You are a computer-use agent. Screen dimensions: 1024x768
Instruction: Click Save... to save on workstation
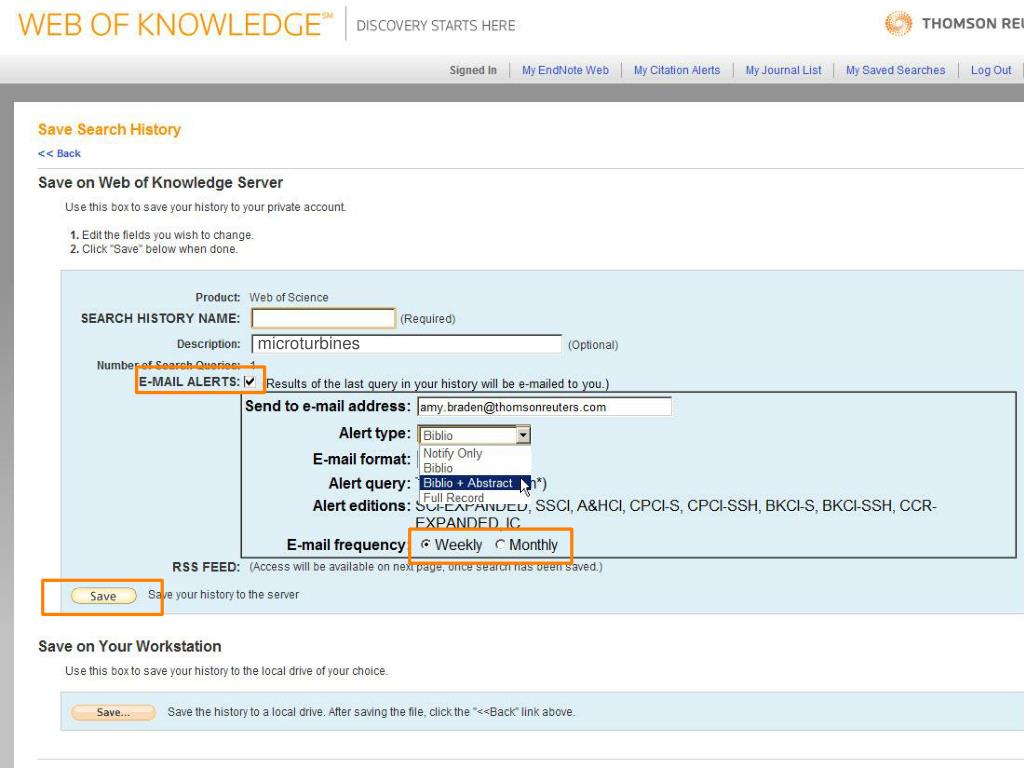coord(113,712)
